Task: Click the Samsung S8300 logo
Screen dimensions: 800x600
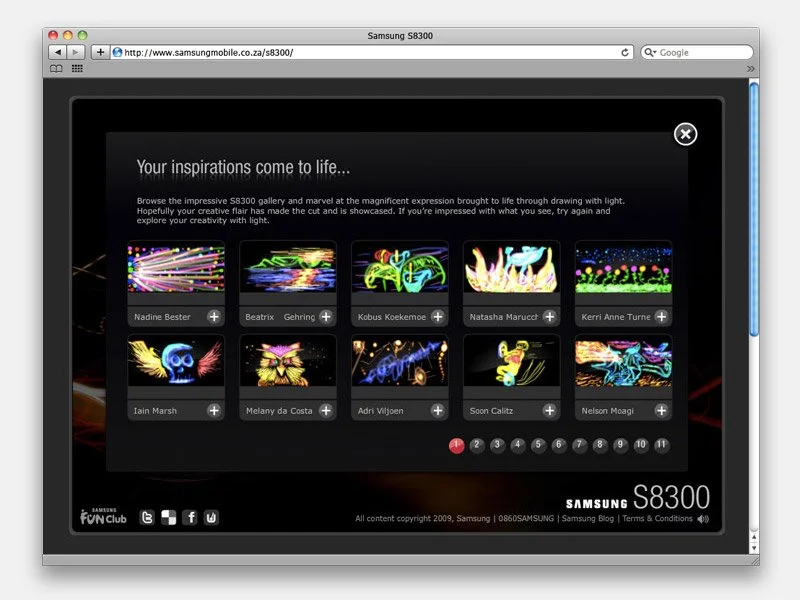Action: click(638, 497)
